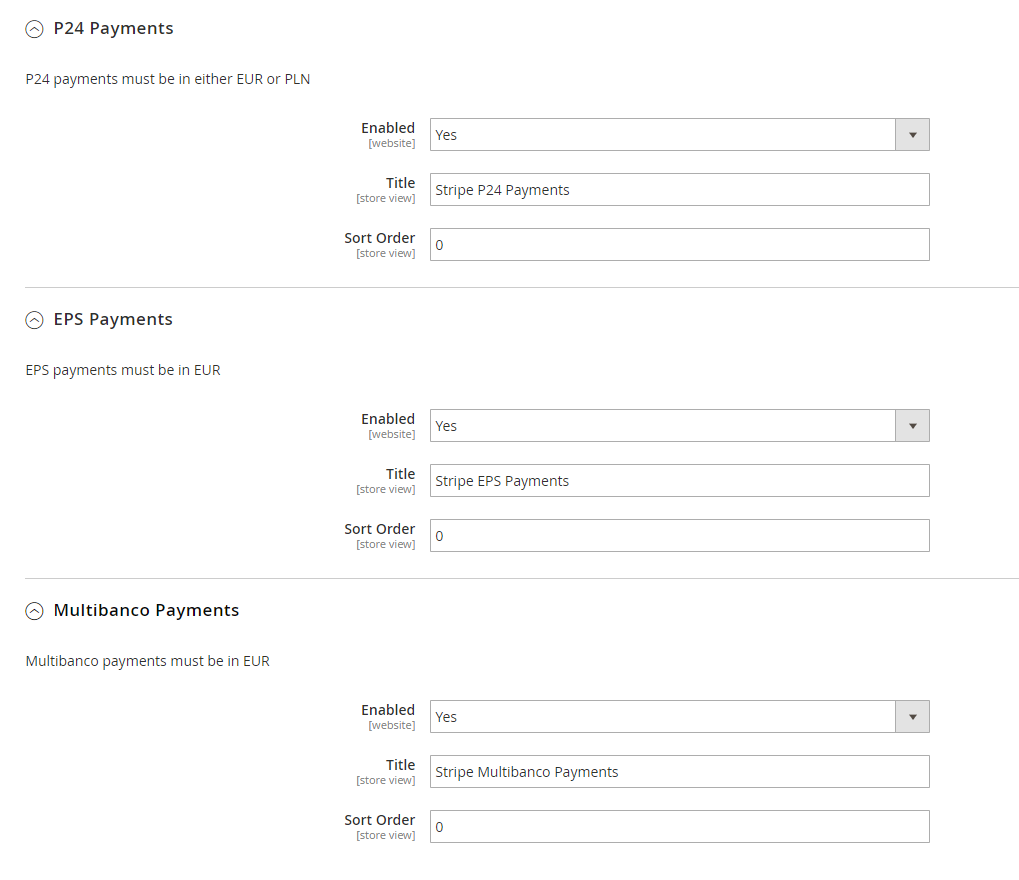Collapse the EPS Payments section heading
Viewport: 1019px width, 880px height.
(x=112, y=319)
